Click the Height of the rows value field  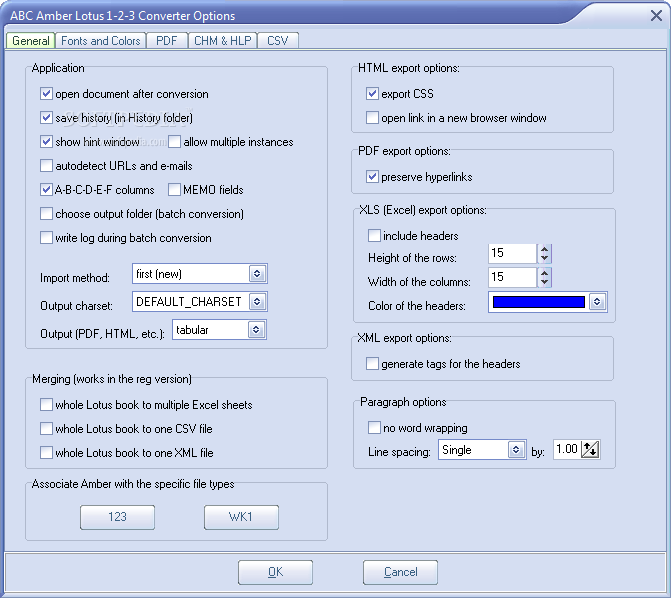pos(512,253)
